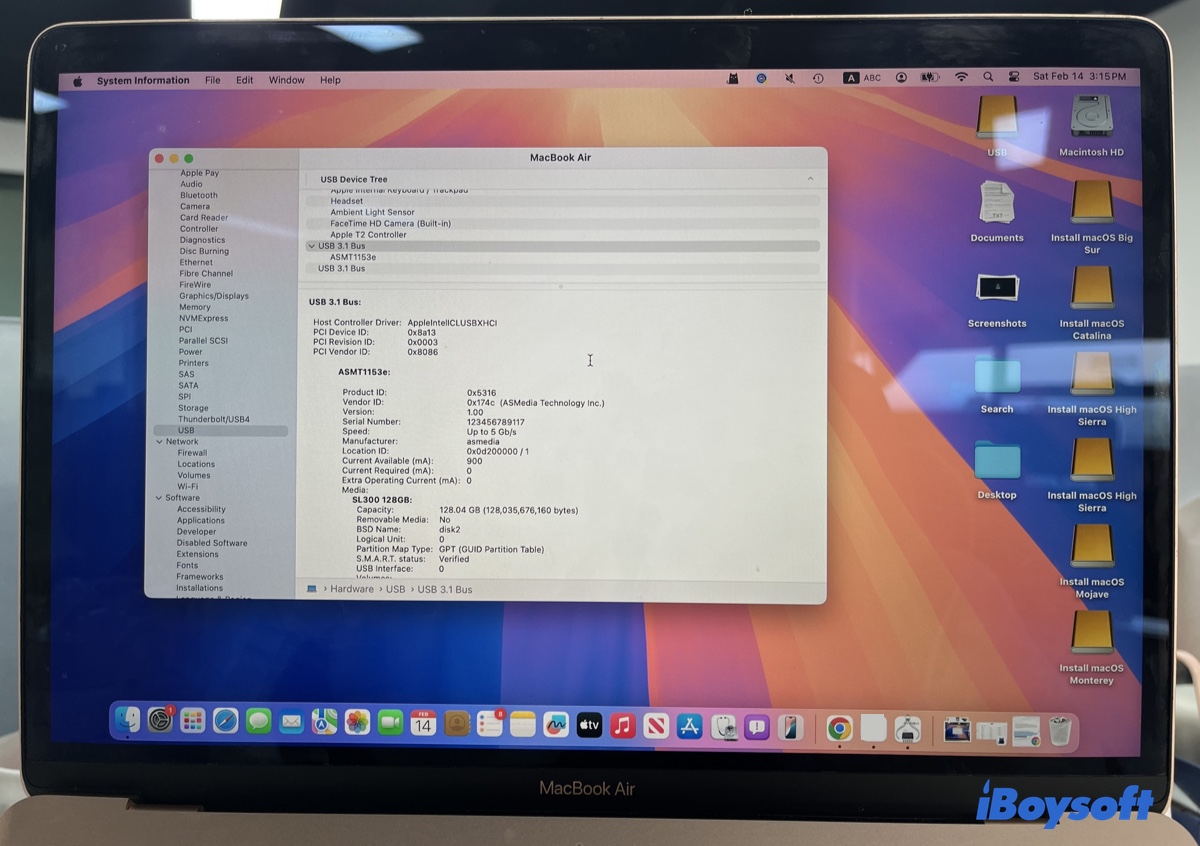Collapse the Network section in sidebar
The height and width of the screenshot is (846, 1200).
pyautogui.click(x=158, y=441)
